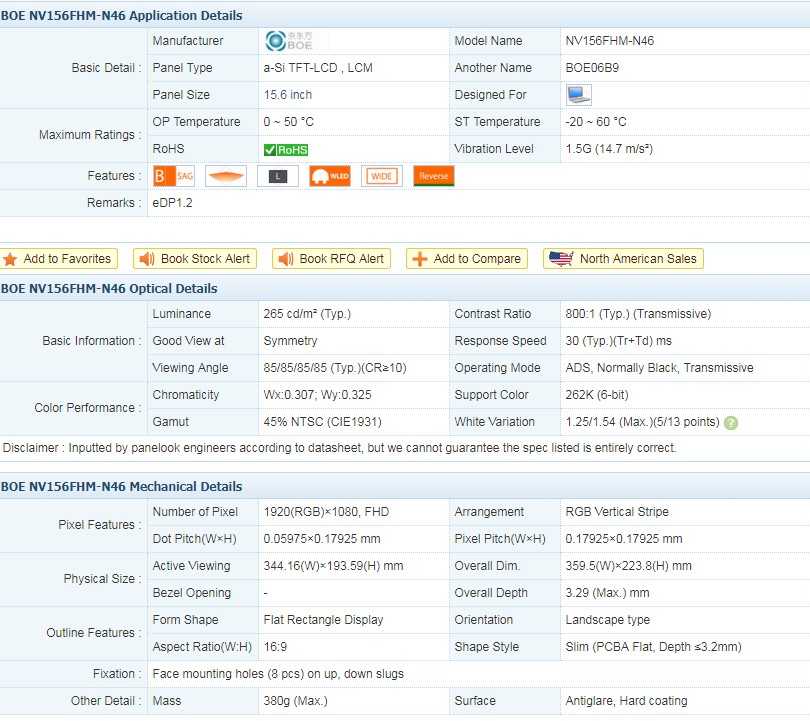Click the vibration level value 1.5G (14.7 m/s²)
The width and height of the screenshot is (810, 721).
tap(610, 149)
